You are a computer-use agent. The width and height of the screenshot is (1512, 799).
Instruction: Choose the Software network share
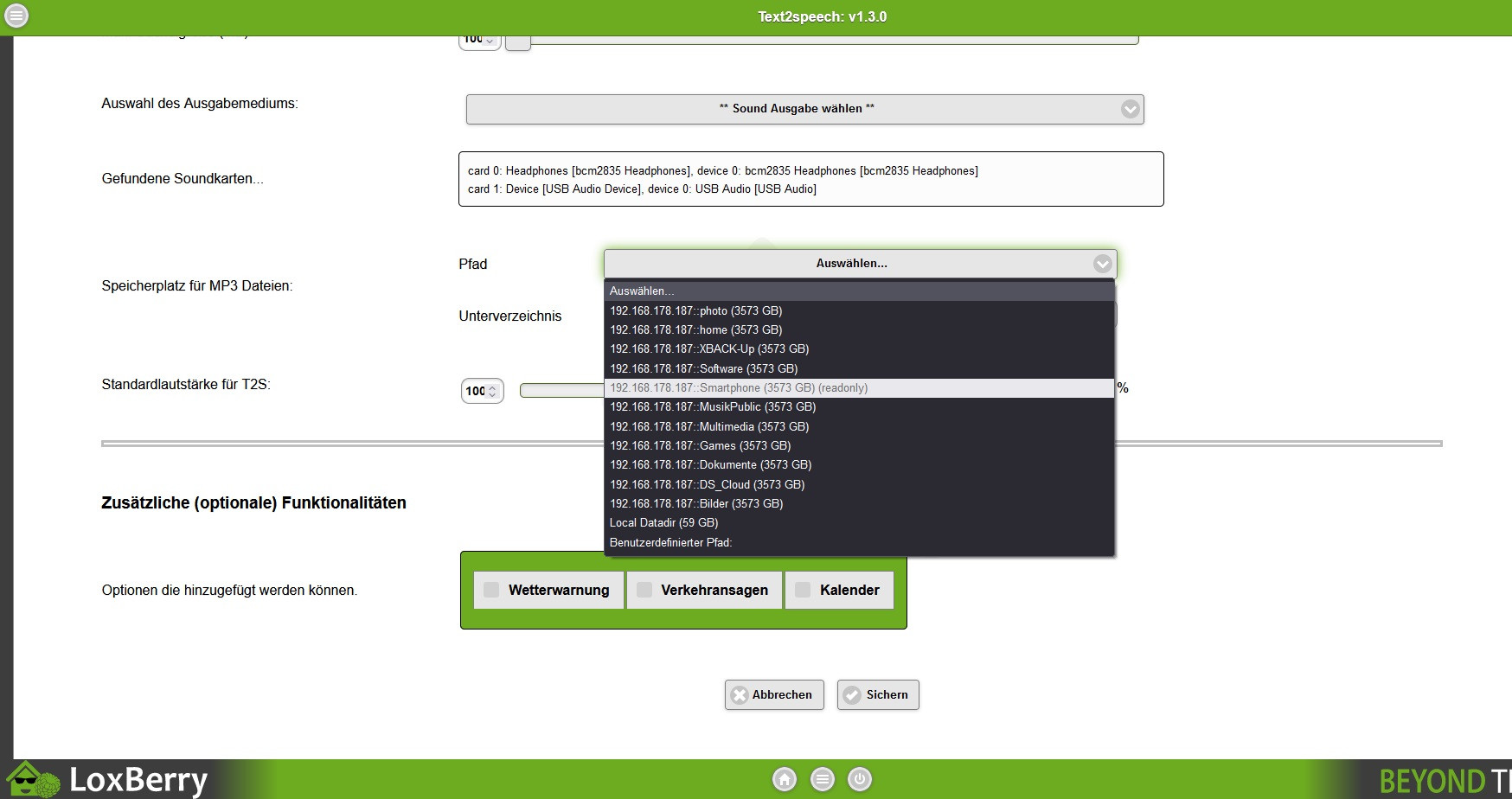coord(859,368)
